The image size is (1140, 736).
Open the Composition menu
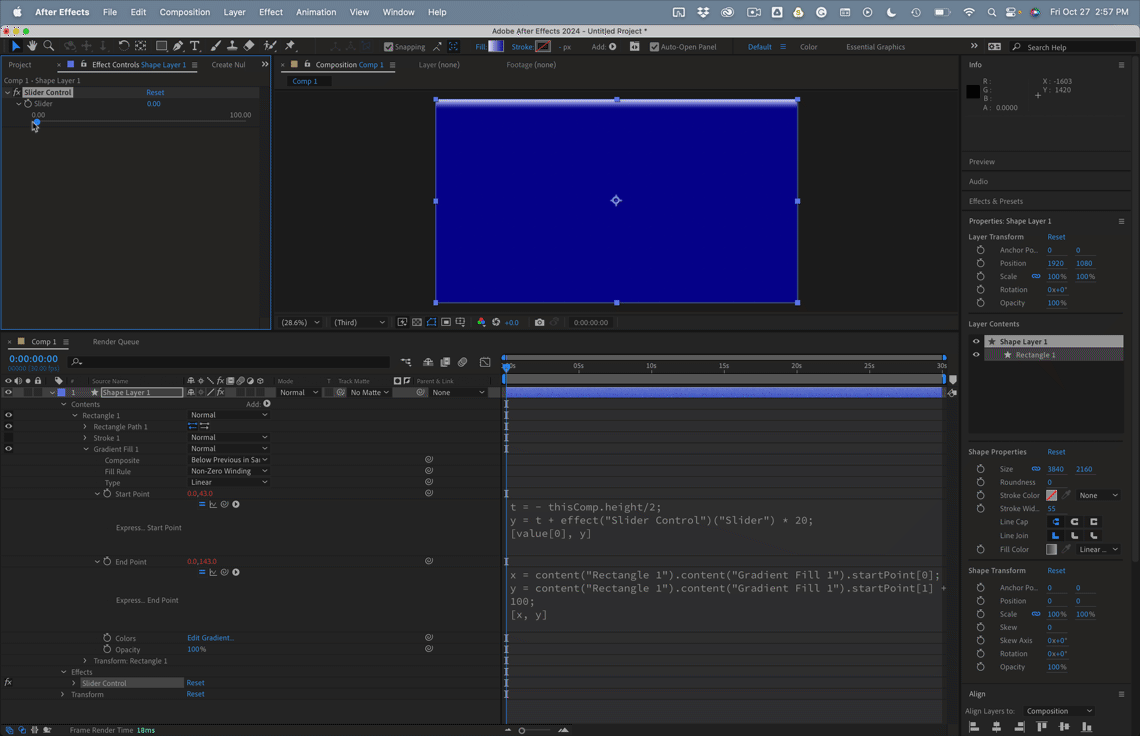(184, 12)
